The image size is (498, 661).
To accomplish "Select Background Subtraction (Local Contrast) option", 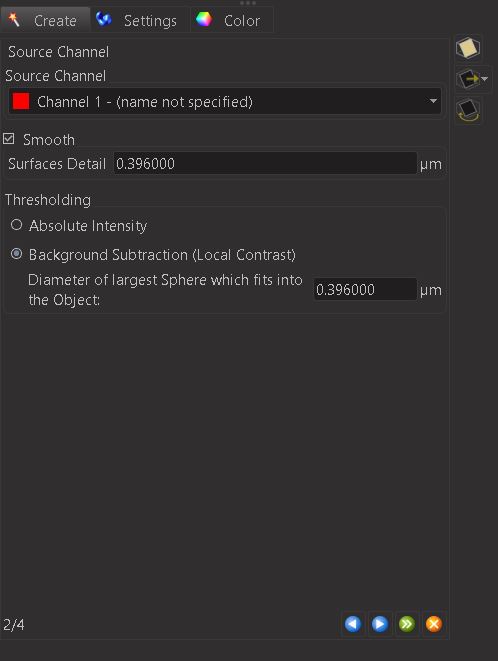I will [16, 254].
